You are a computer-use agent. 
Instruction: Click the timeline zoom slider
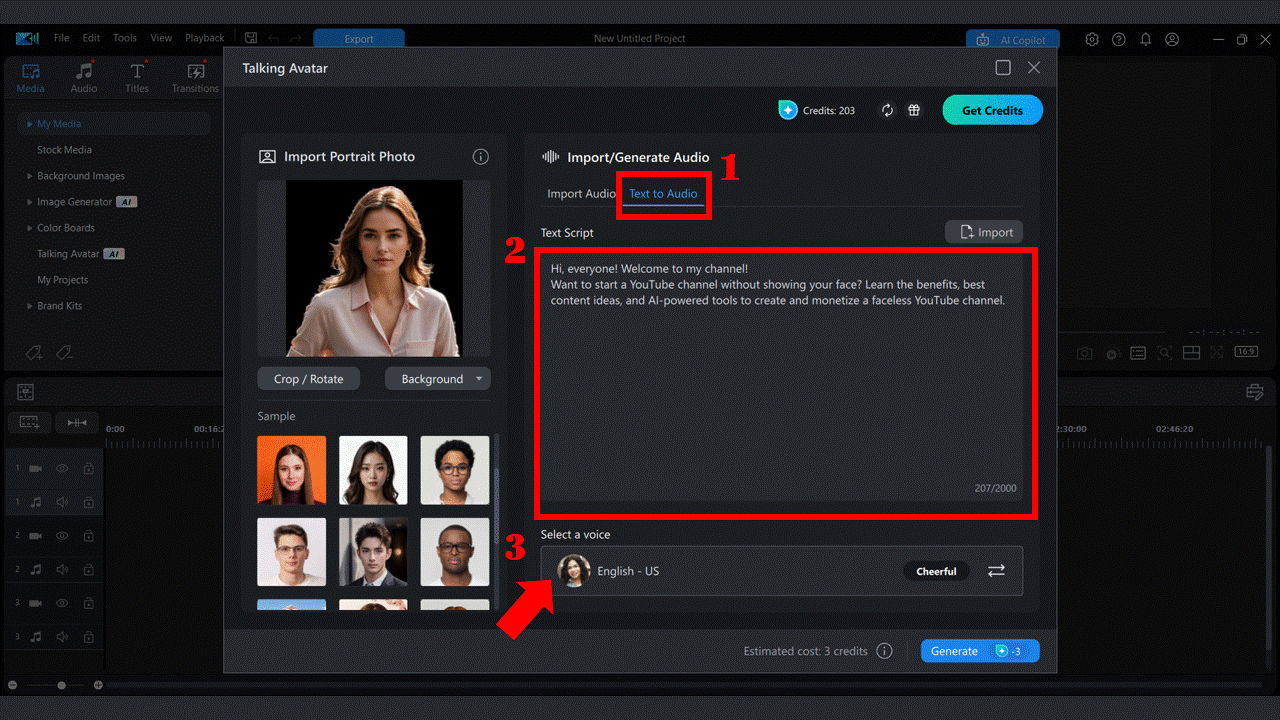(x=61, y=685)
